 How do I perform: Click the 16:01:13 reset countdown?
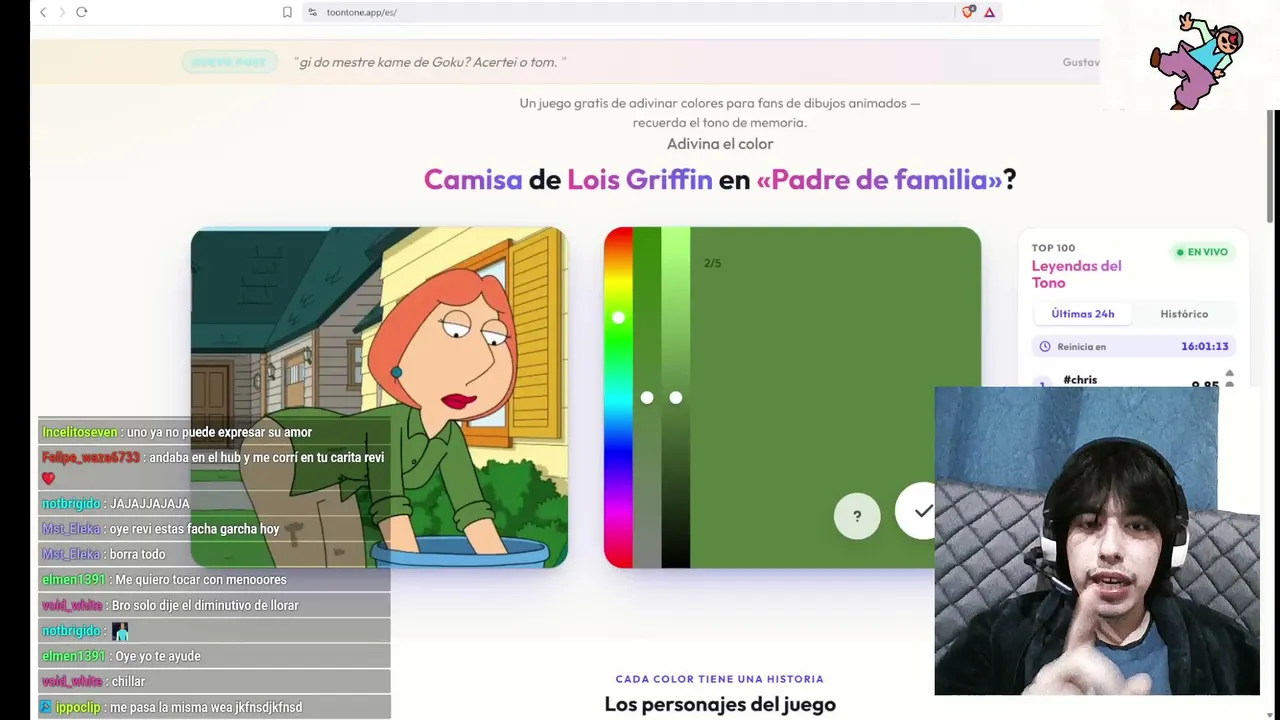coord(1205,346)
